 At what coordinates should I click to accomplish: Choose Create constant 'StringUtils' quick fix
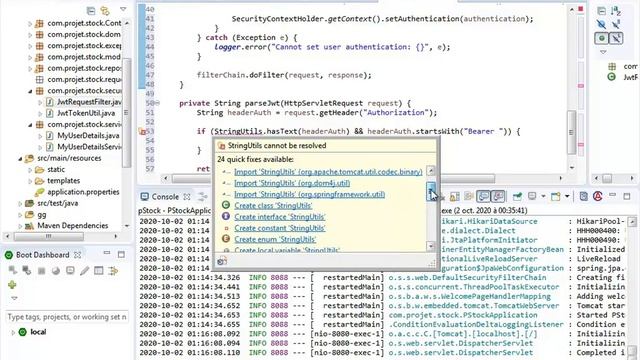pos(280,228)
